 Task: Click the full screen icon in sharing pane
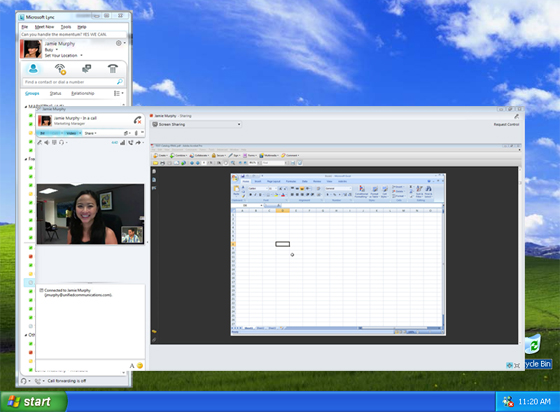coord(517,365)
